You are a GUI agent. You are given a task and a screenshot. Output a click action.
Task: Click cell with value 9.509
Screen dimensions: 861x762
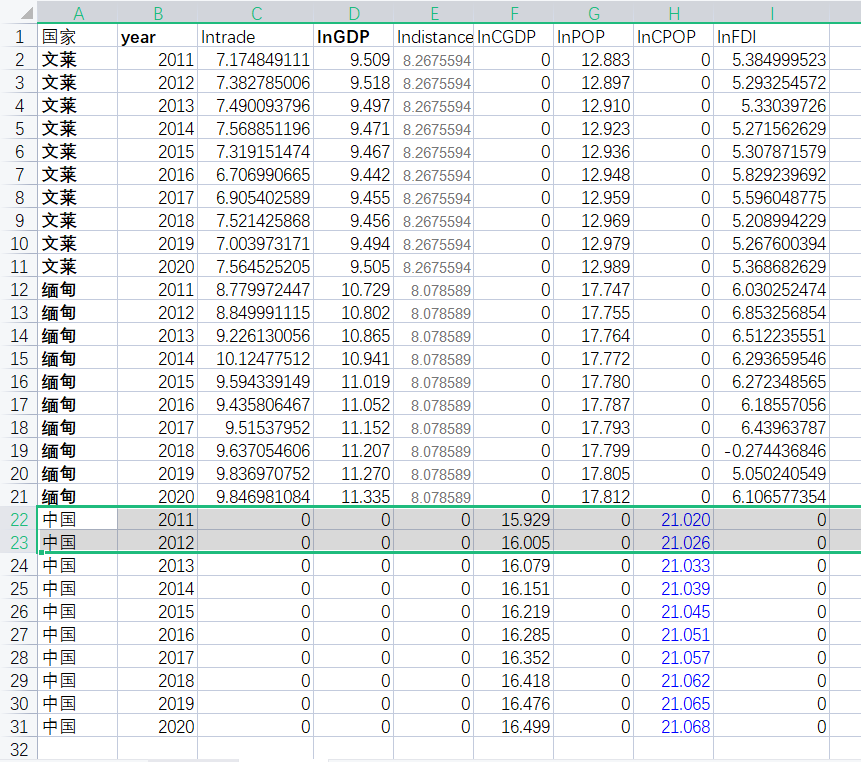[354, 60]
